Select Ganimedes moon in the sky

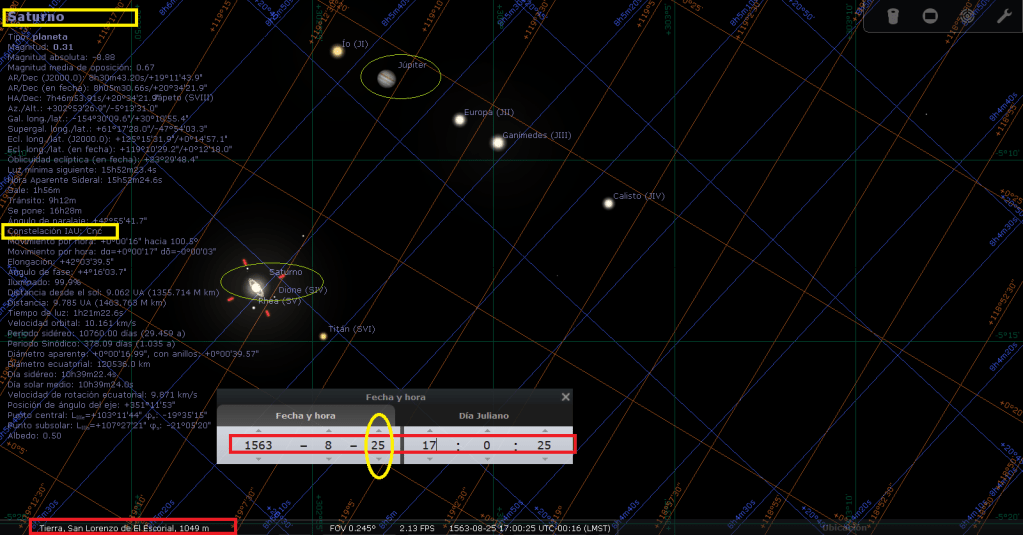pyautogui.click(x=497, y=143)
